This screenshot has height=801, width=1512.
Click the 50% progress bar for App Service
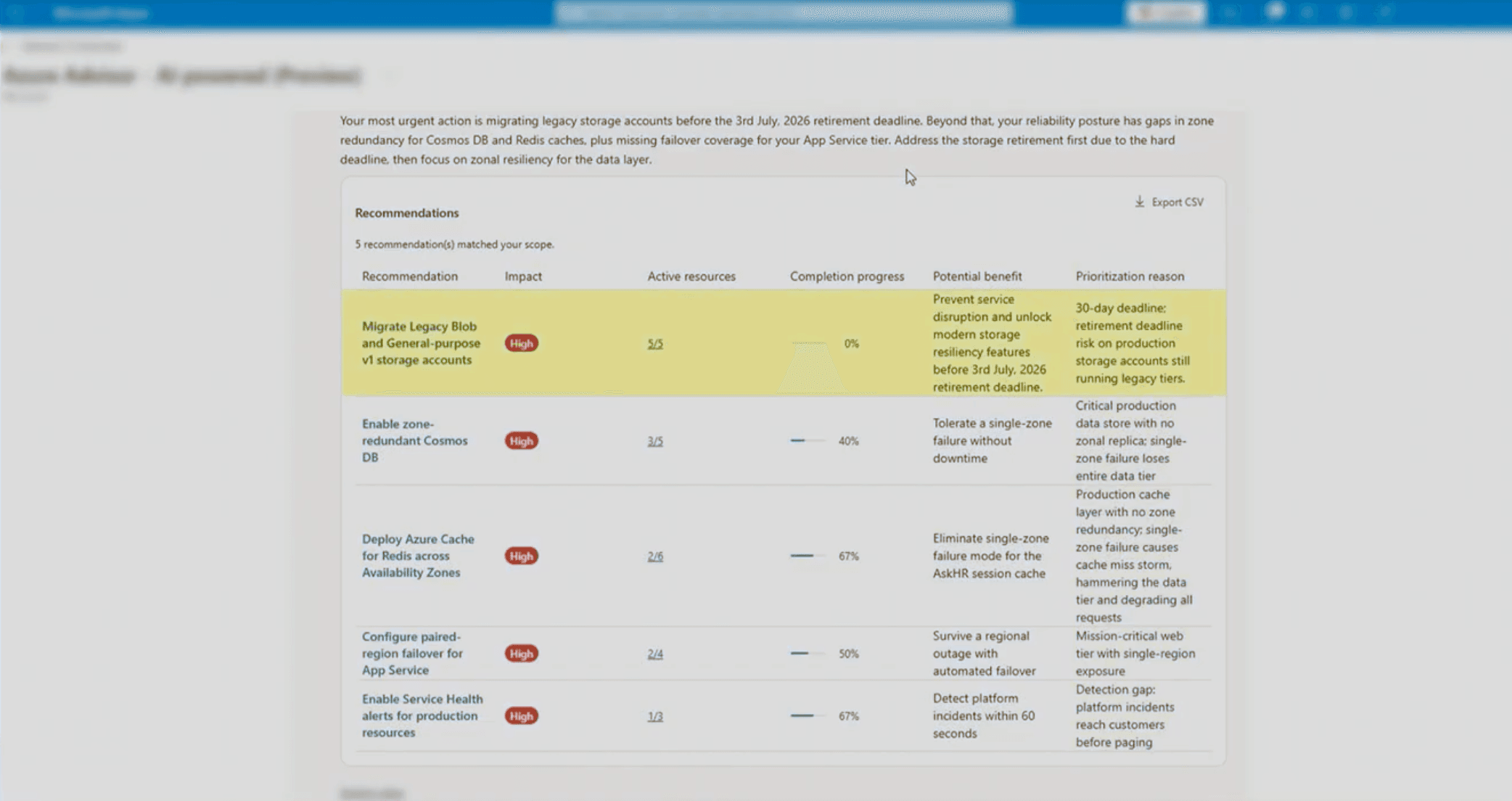tap(808, 654)
